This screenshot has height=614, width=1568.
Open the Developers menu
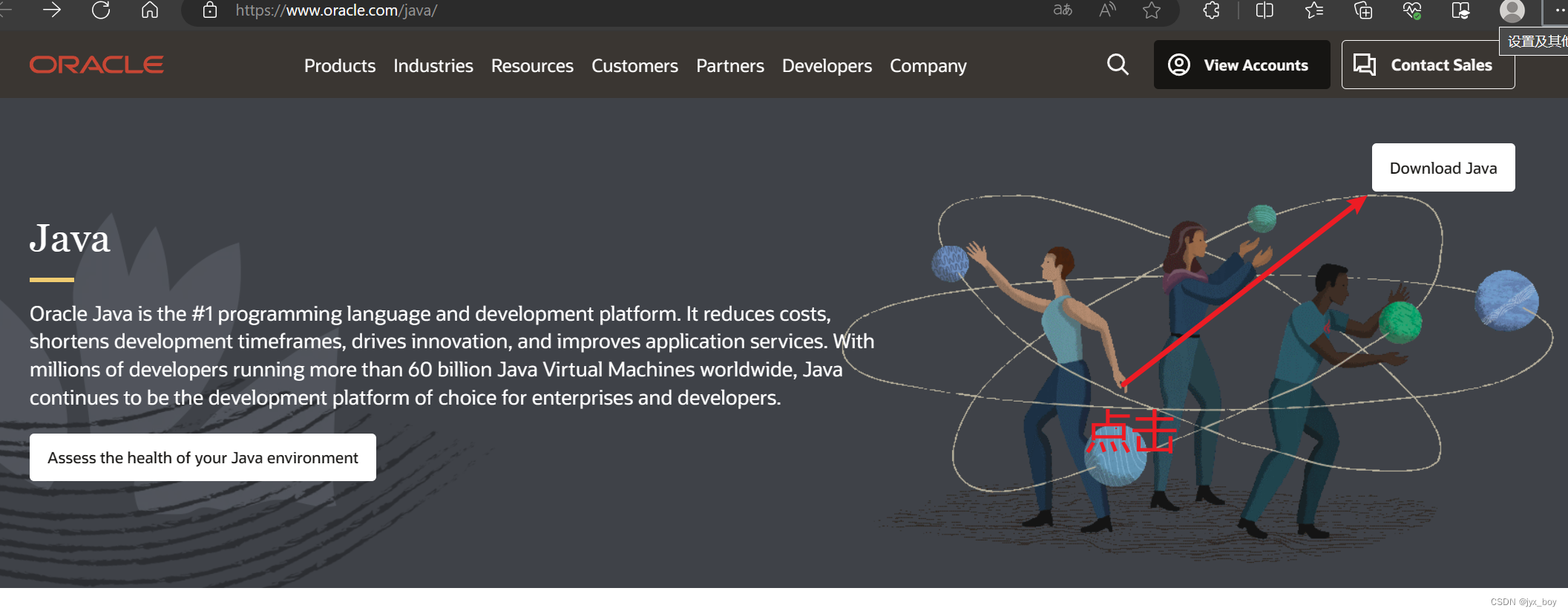coord(827,66)
